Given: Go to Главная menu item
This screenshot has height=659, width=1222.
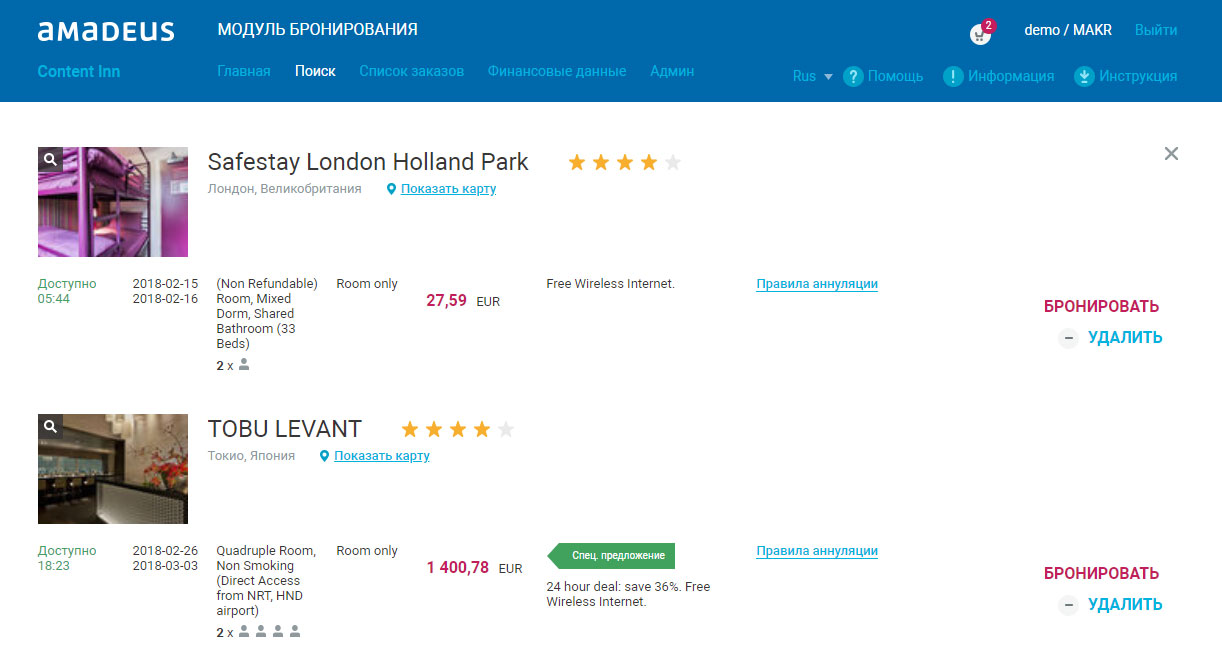Looking at the screenshot, I should pyautogui.click(x=243, y=71).
